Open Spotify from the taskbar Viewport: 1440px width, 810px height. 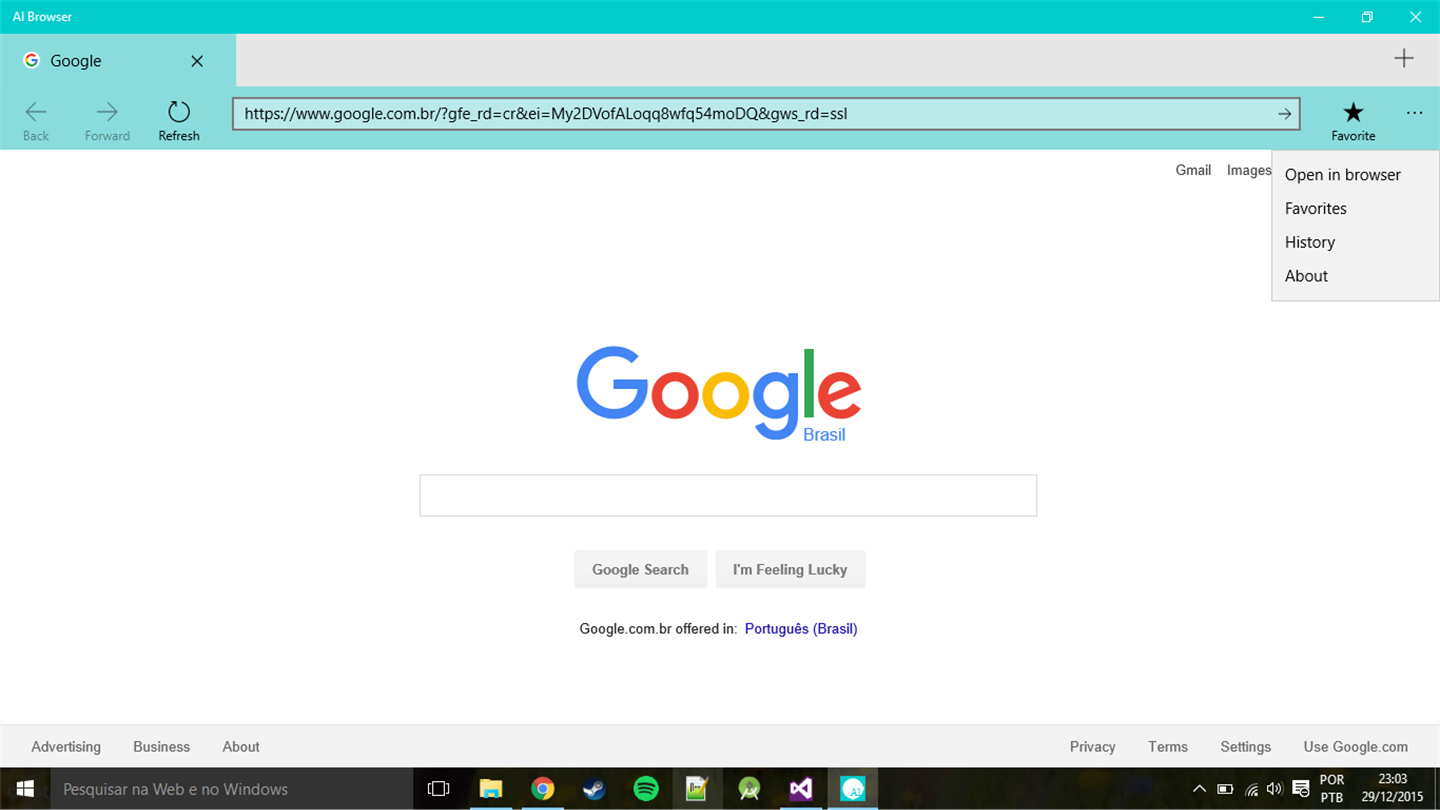pyautogui.click(x=646, y=789)
